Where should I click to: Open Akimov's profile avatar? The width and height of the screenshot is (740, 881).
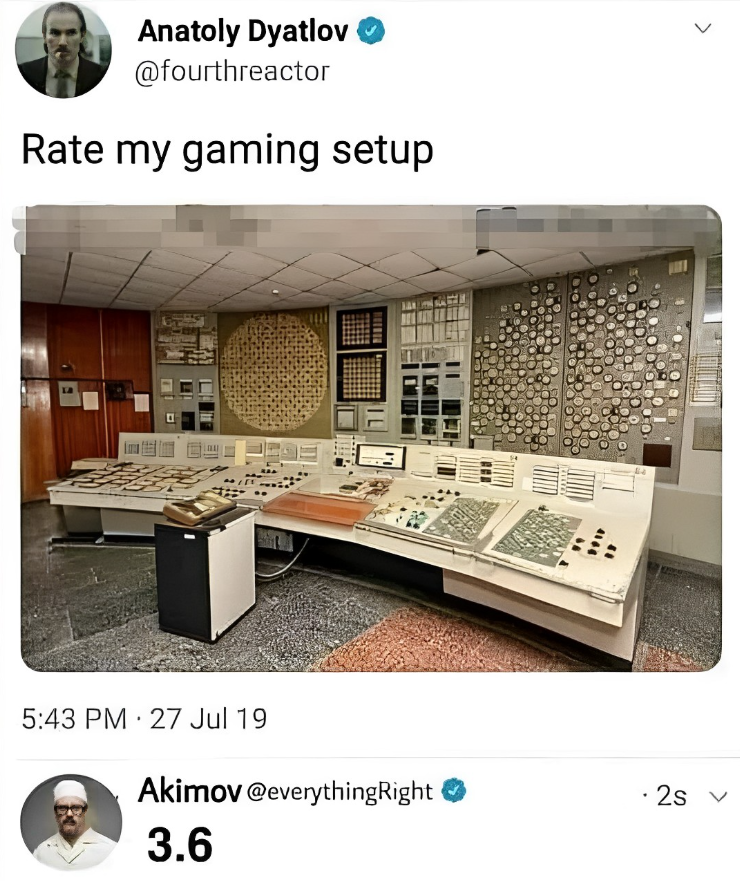click(71, 823)
